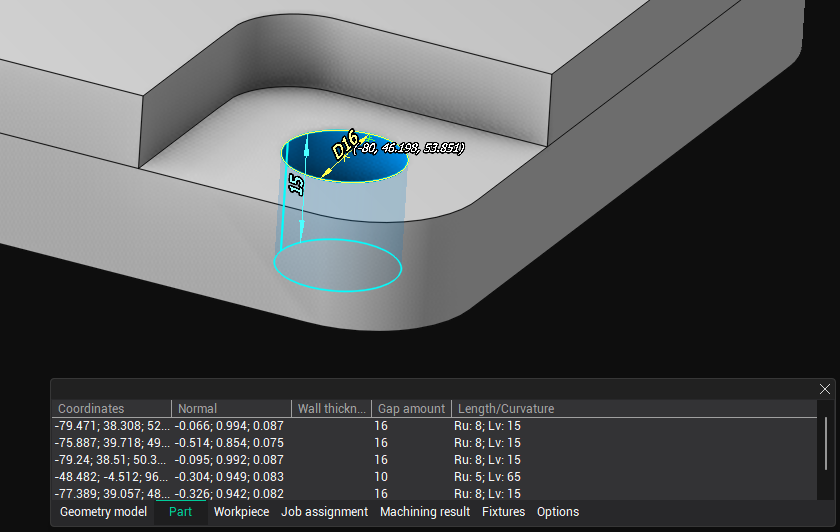840x532 pixels.
Task: Click the Length/Curvature column header
Action: 505,409
